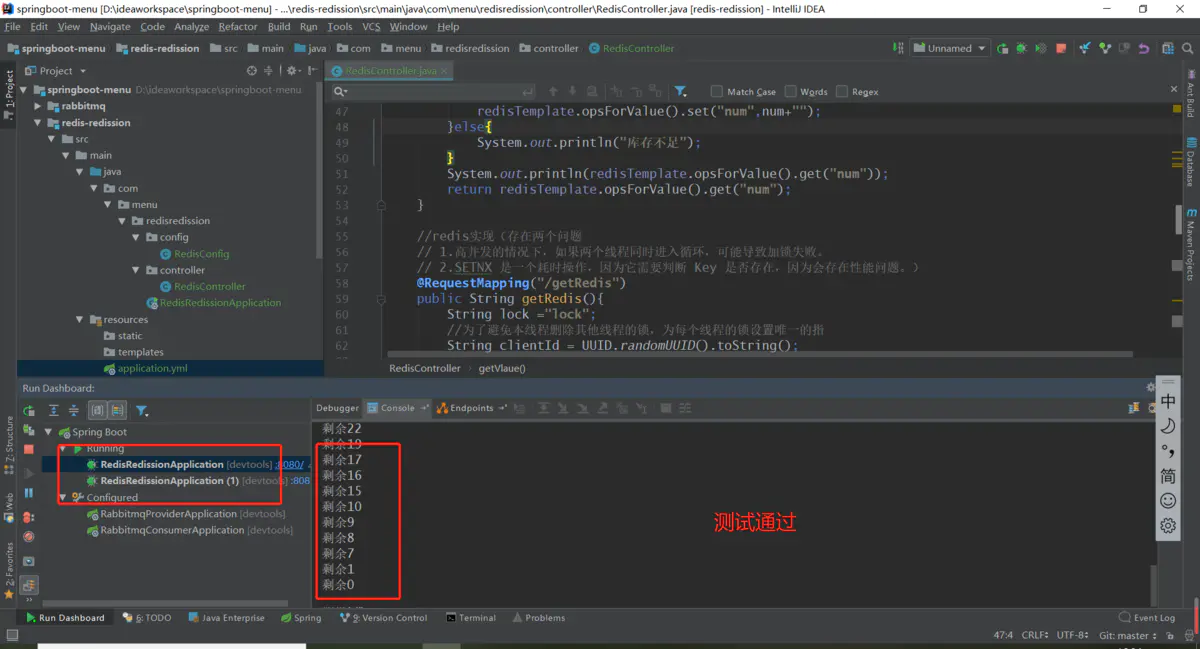Click the Expand All icon in Run Dashboard
1200x649 pixels.
point(54,411)
